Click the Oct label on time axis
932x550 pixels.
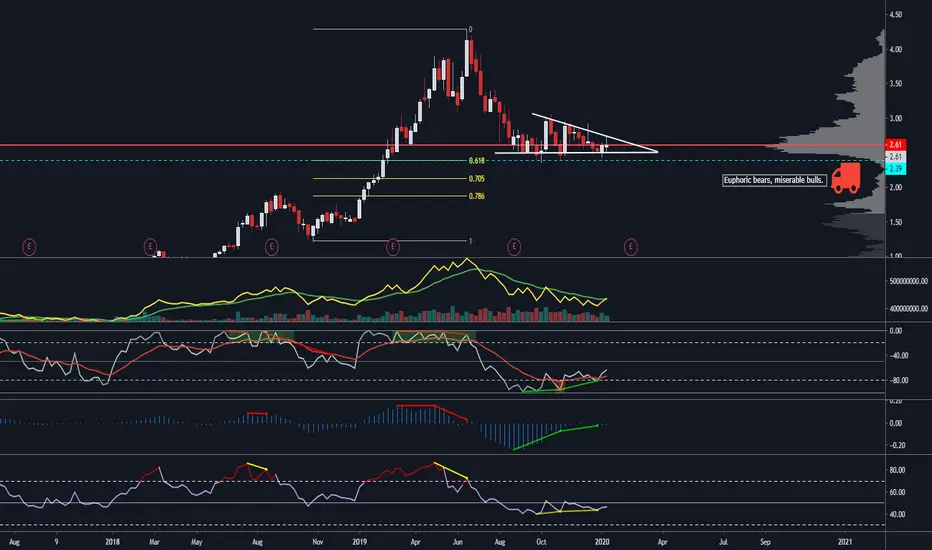[541, 542]
